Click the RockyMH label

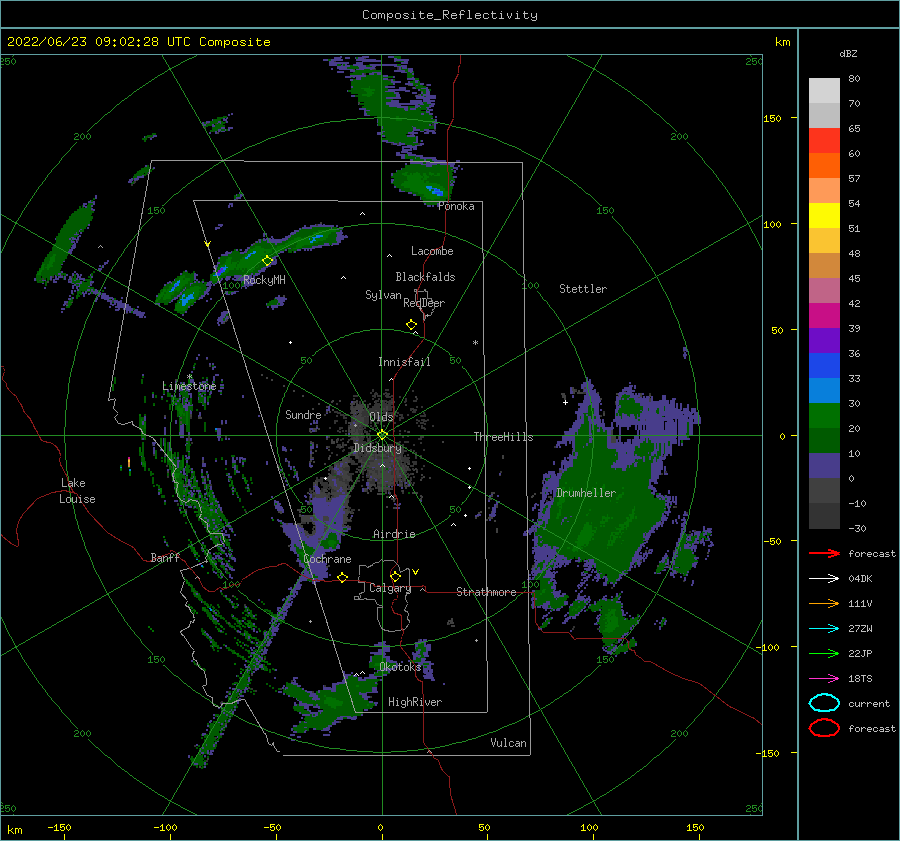(265, 280)
